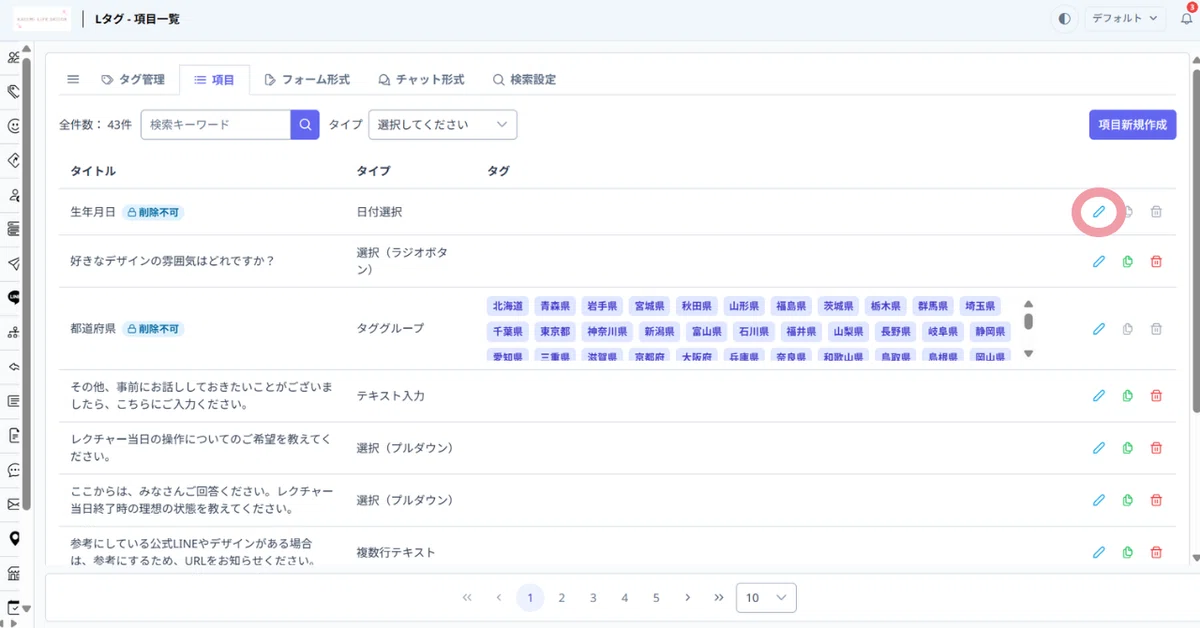Delete the 参考にしている公式LINE item
Image resolution: width=1200 pixels, height=628 pixels.
point(1156,551)
